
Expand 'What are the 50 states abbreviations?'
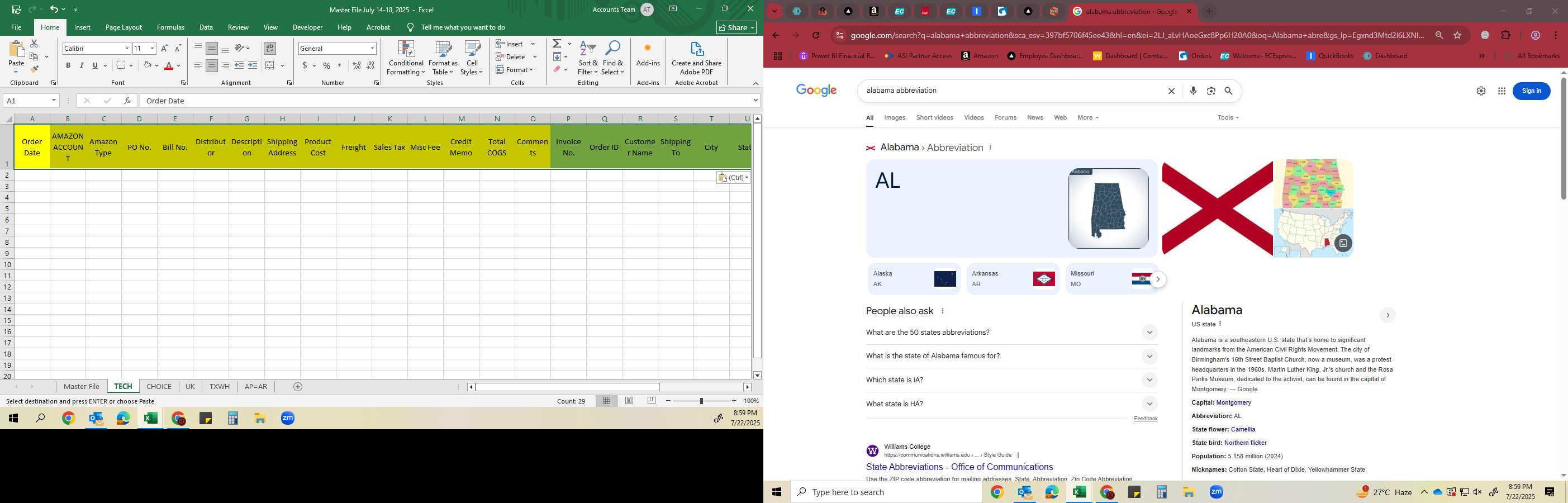pos(1011,333)
